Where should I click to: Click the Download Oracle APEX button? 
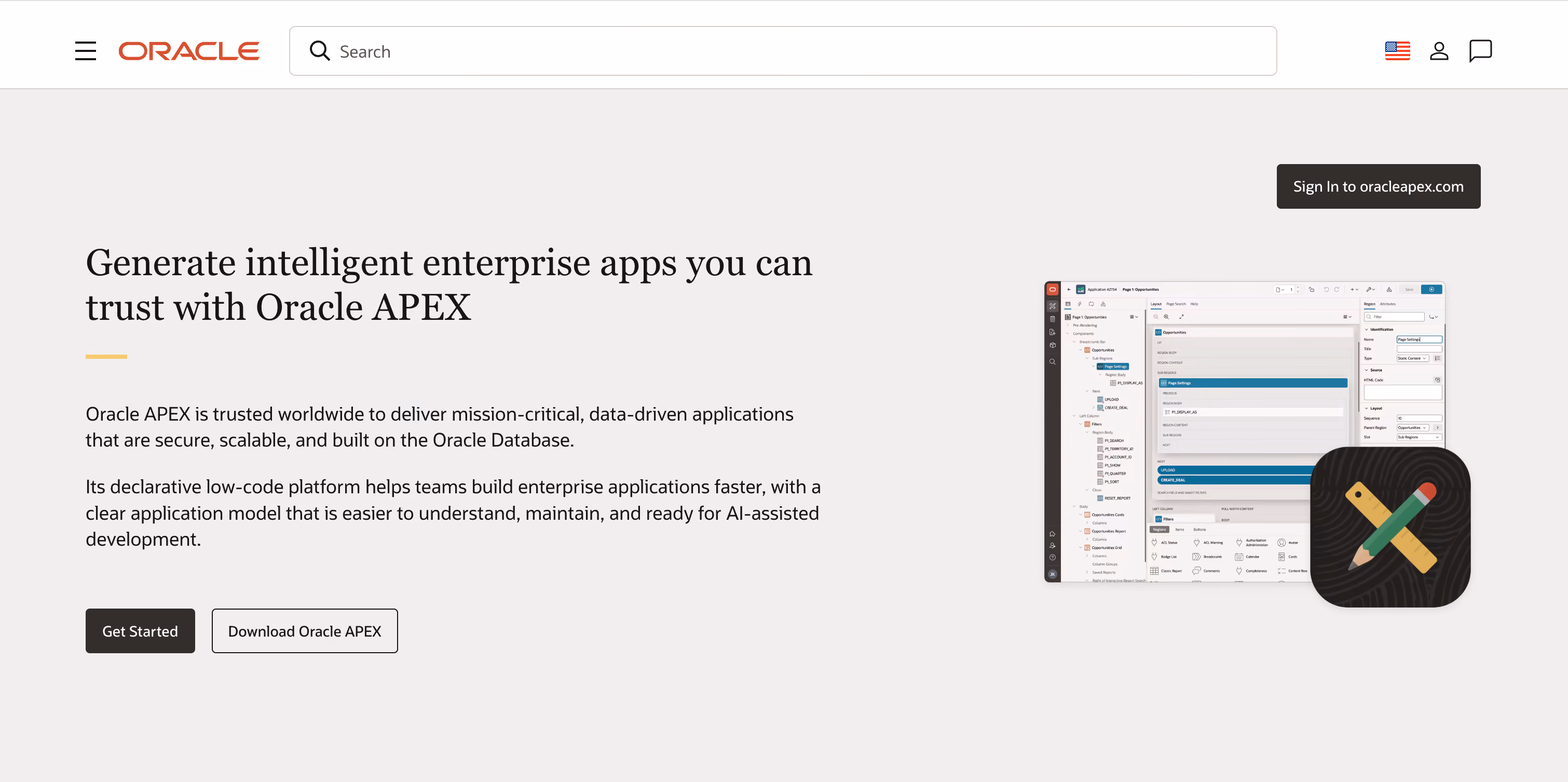[305, 631]
